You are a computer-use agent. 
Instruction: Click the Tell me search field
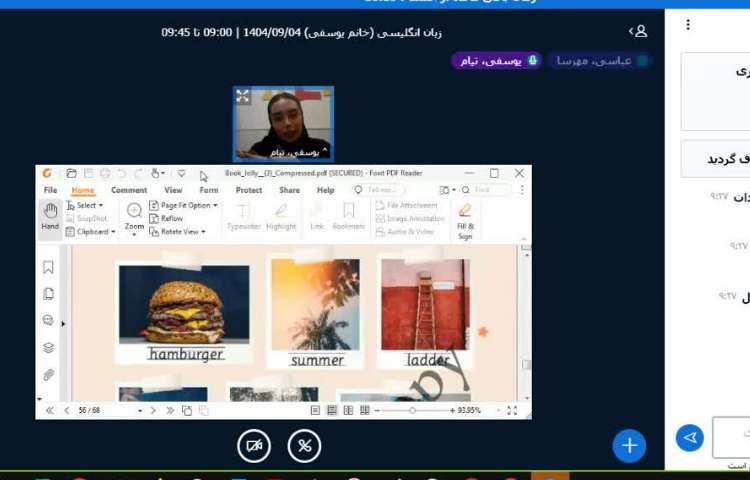click(x=379, y=190)
